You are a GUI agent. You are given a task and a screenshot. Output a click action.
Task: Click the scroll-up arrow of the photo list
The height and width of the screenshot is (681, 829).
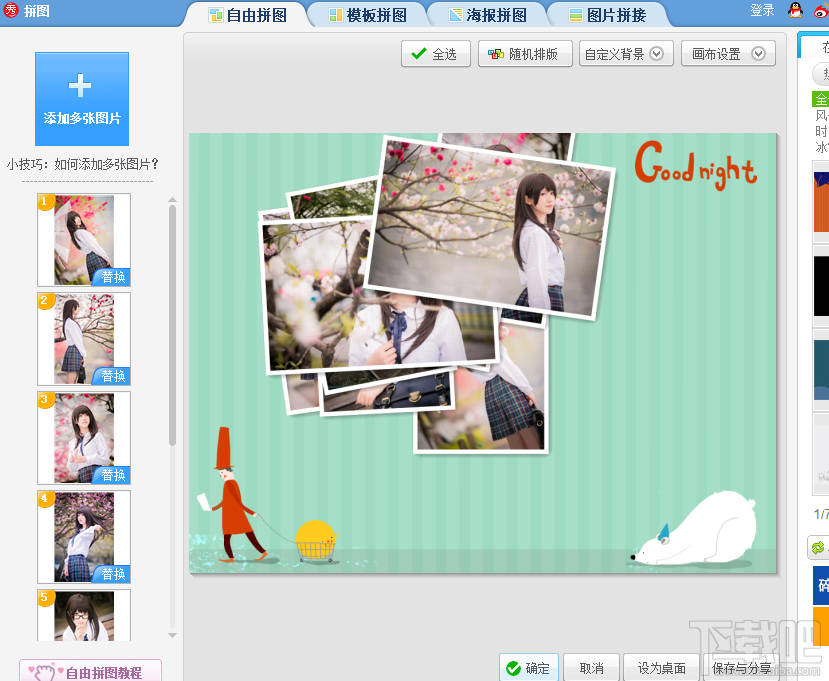(x=172, y=200)
